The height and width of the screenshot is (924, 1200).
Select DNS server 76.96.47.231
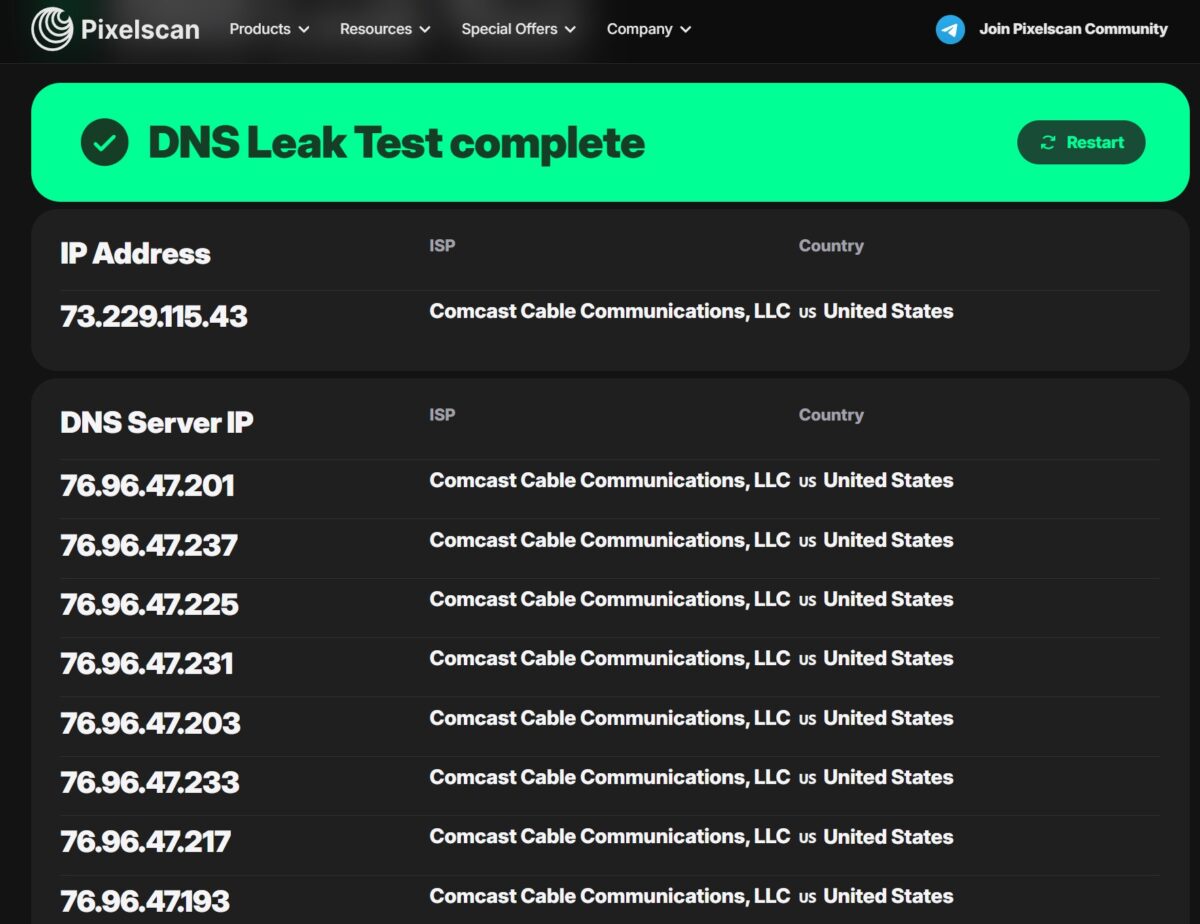pyautogui.click(x=147, y=663)
